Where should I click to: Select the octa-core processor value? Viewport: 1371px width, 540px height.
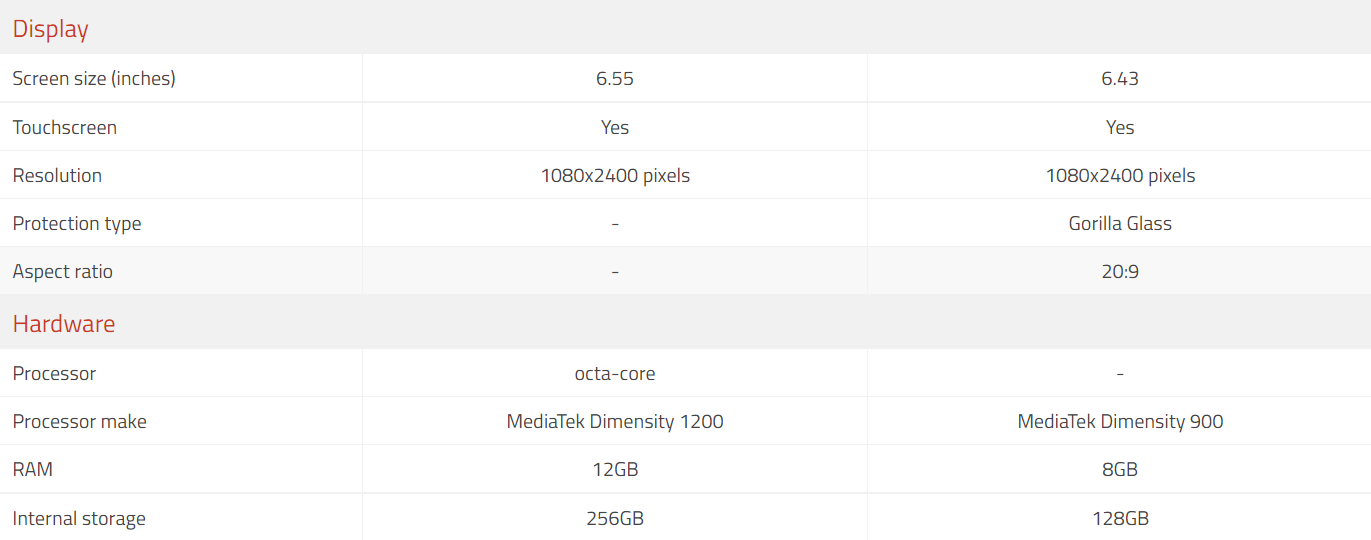point(615,373)
